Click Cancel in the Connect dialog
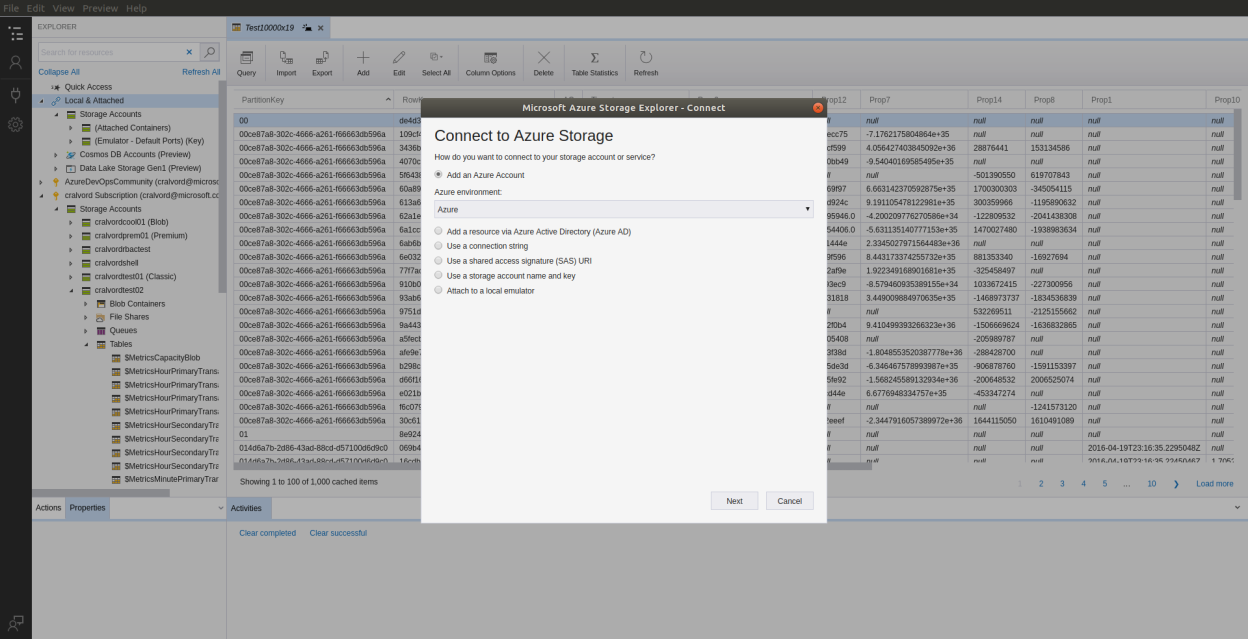Screen dimensions: 1248x639 pos(790,501)
